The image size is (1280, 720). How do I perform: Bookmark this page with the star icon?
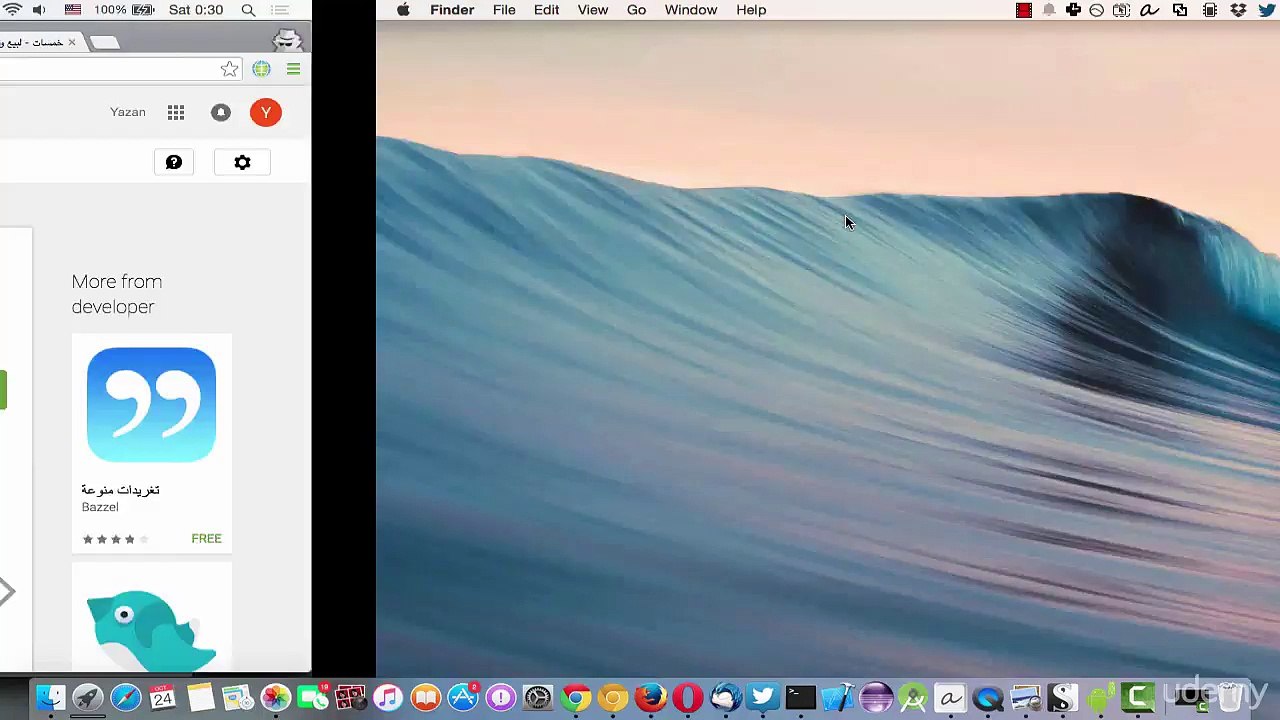pos(229,69)
